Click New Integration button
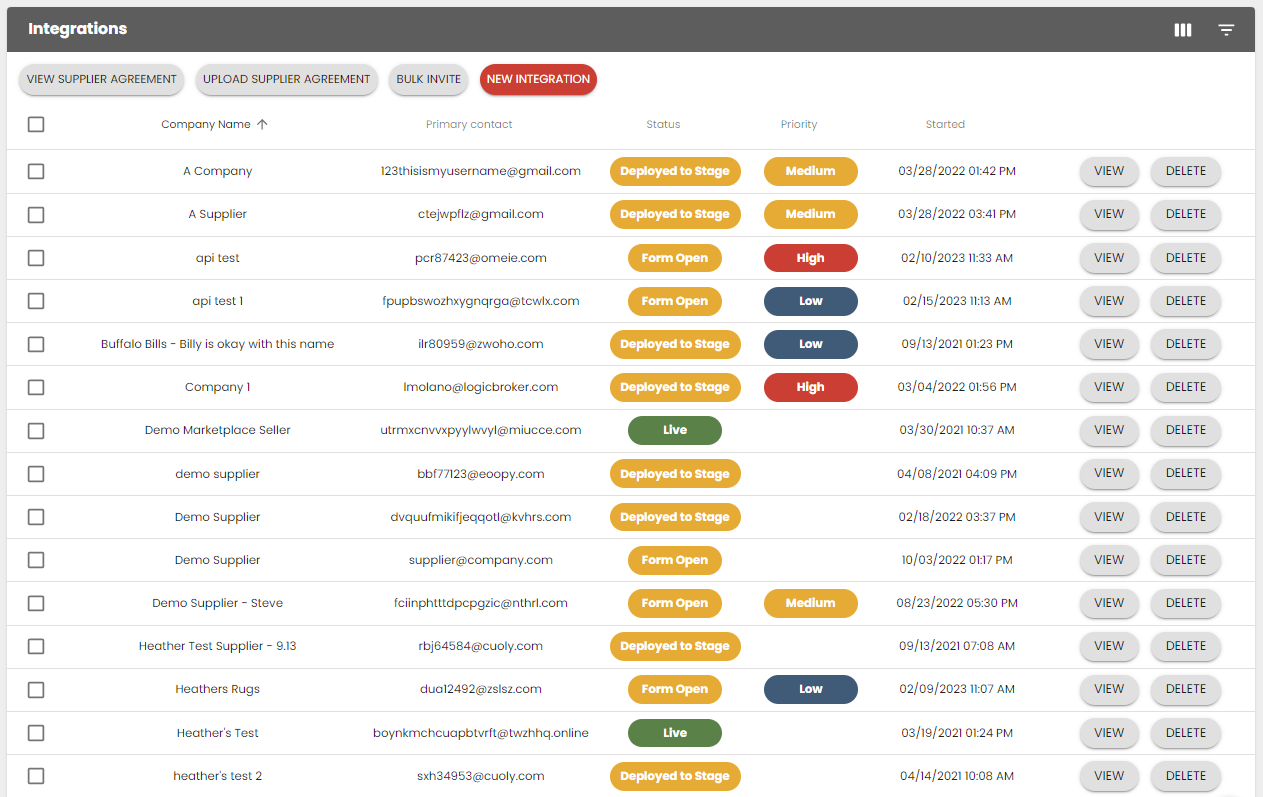Screen dimensions: 1263x797 tap(538, 80)
